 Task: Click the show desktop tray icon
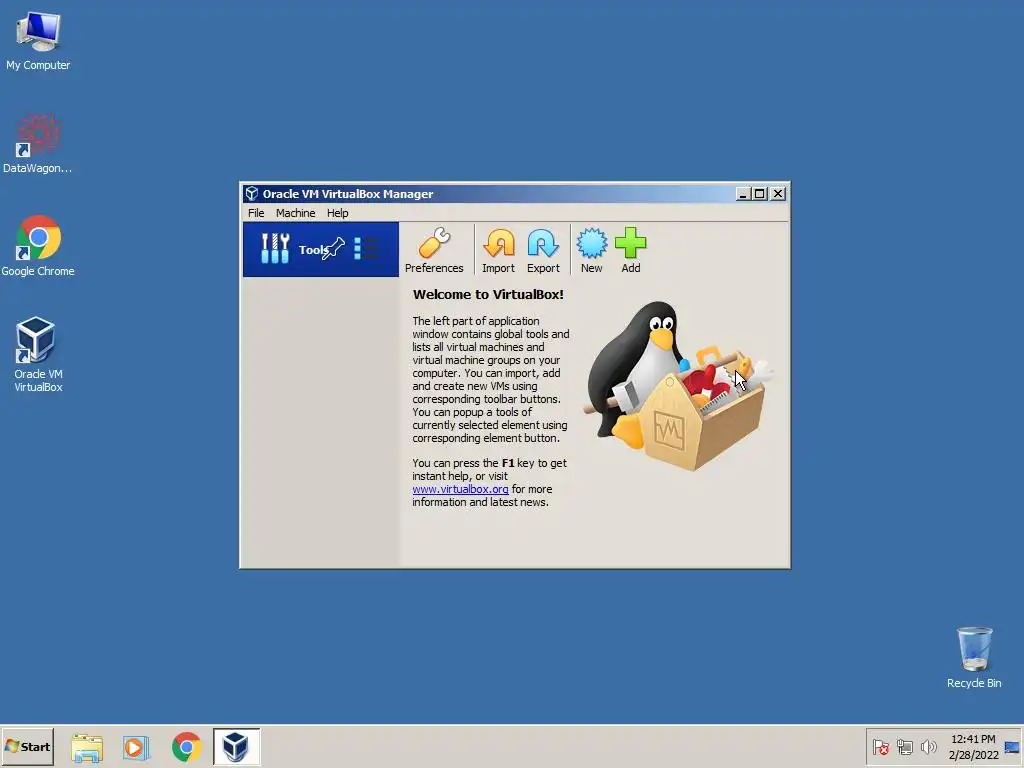tap(1012, 747)
